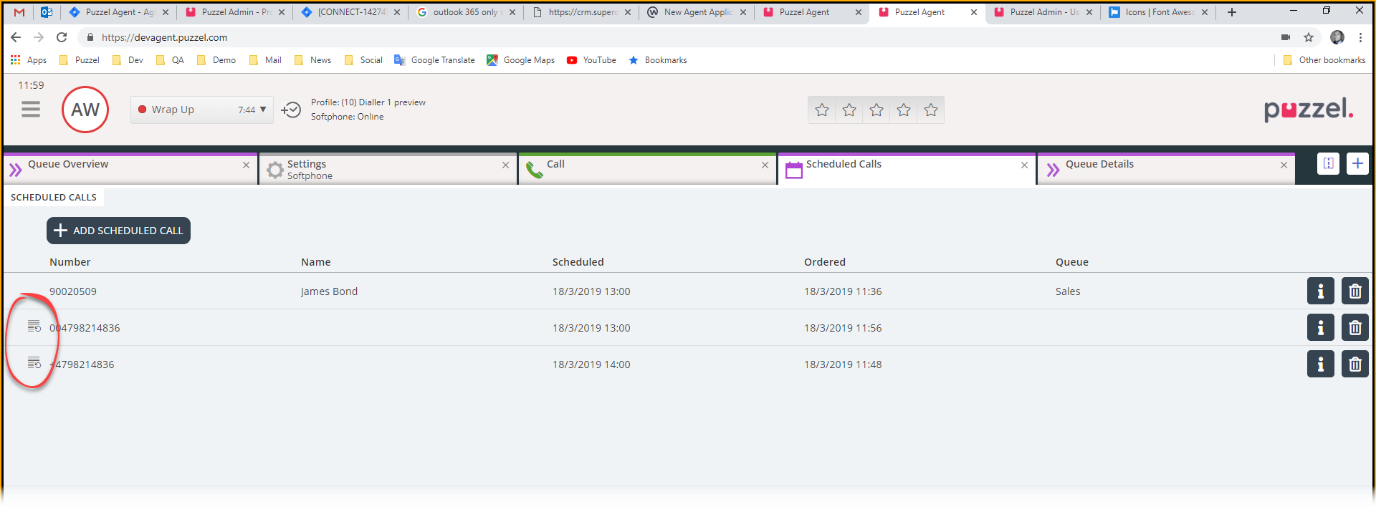Click the add new tab plus icon
1376x507 pixels.
point(1357,164)
